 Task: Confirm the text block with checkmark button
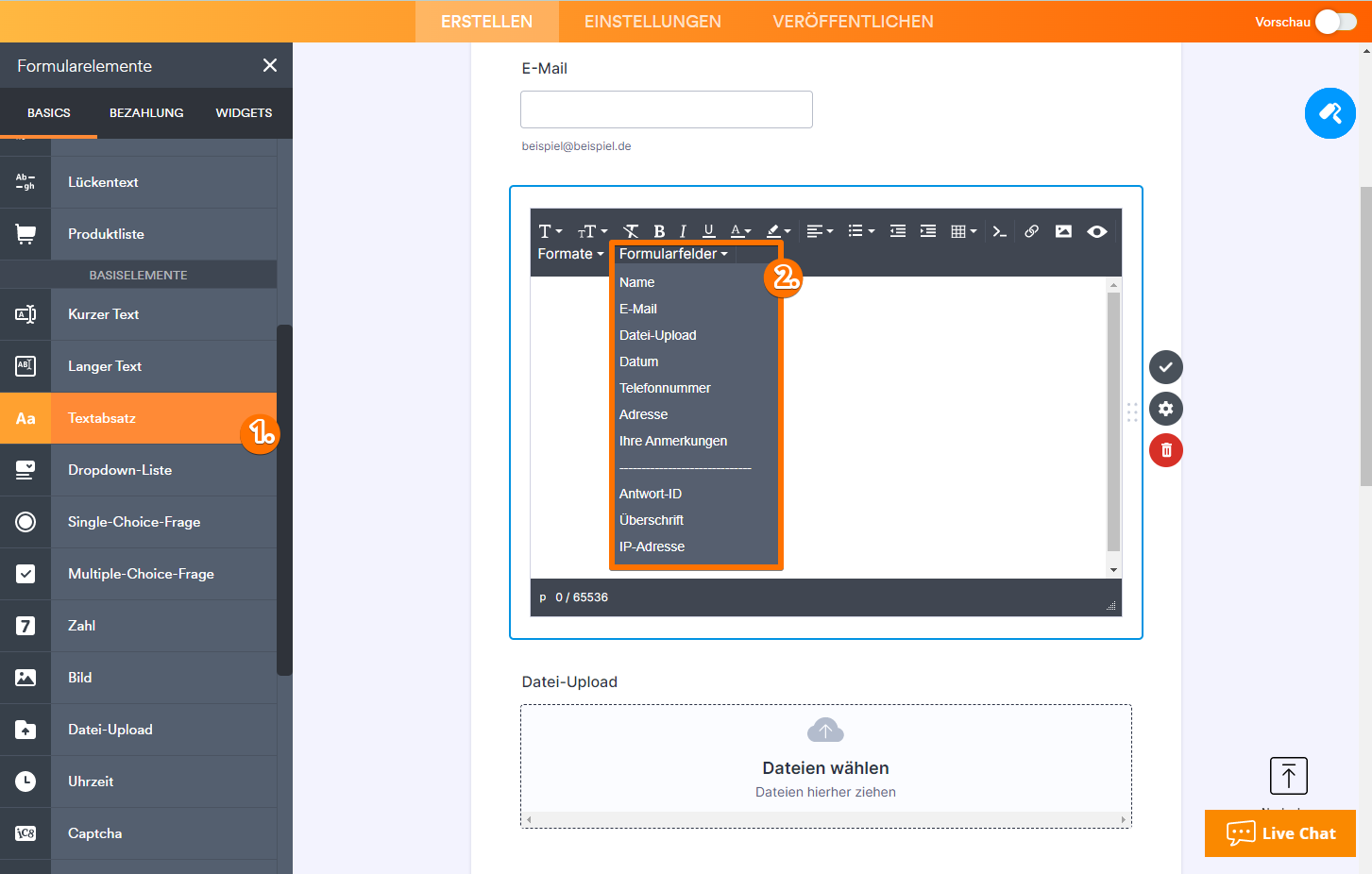pos(1166,367)
